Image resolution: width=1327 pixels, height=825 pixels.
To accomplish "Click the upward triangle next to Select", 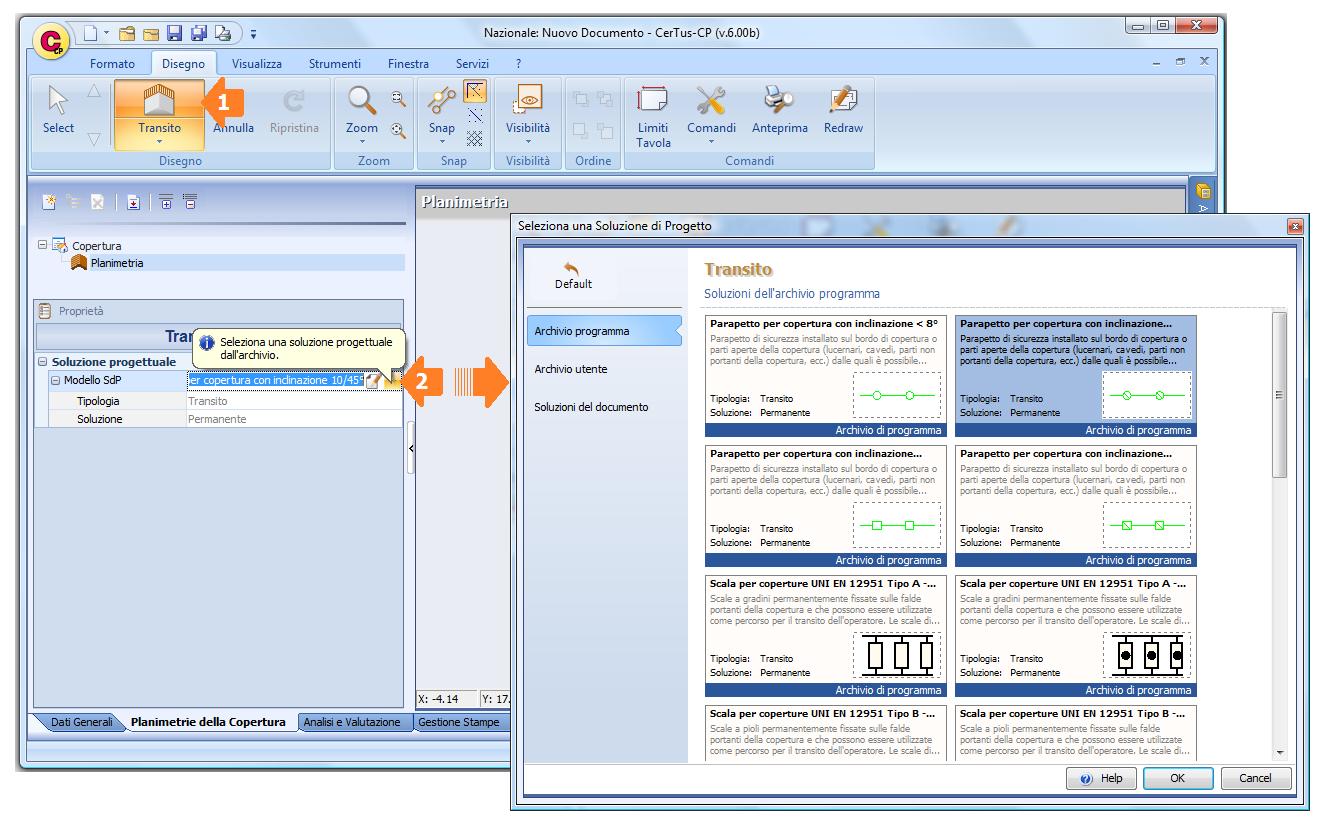I will pos(93,91).
